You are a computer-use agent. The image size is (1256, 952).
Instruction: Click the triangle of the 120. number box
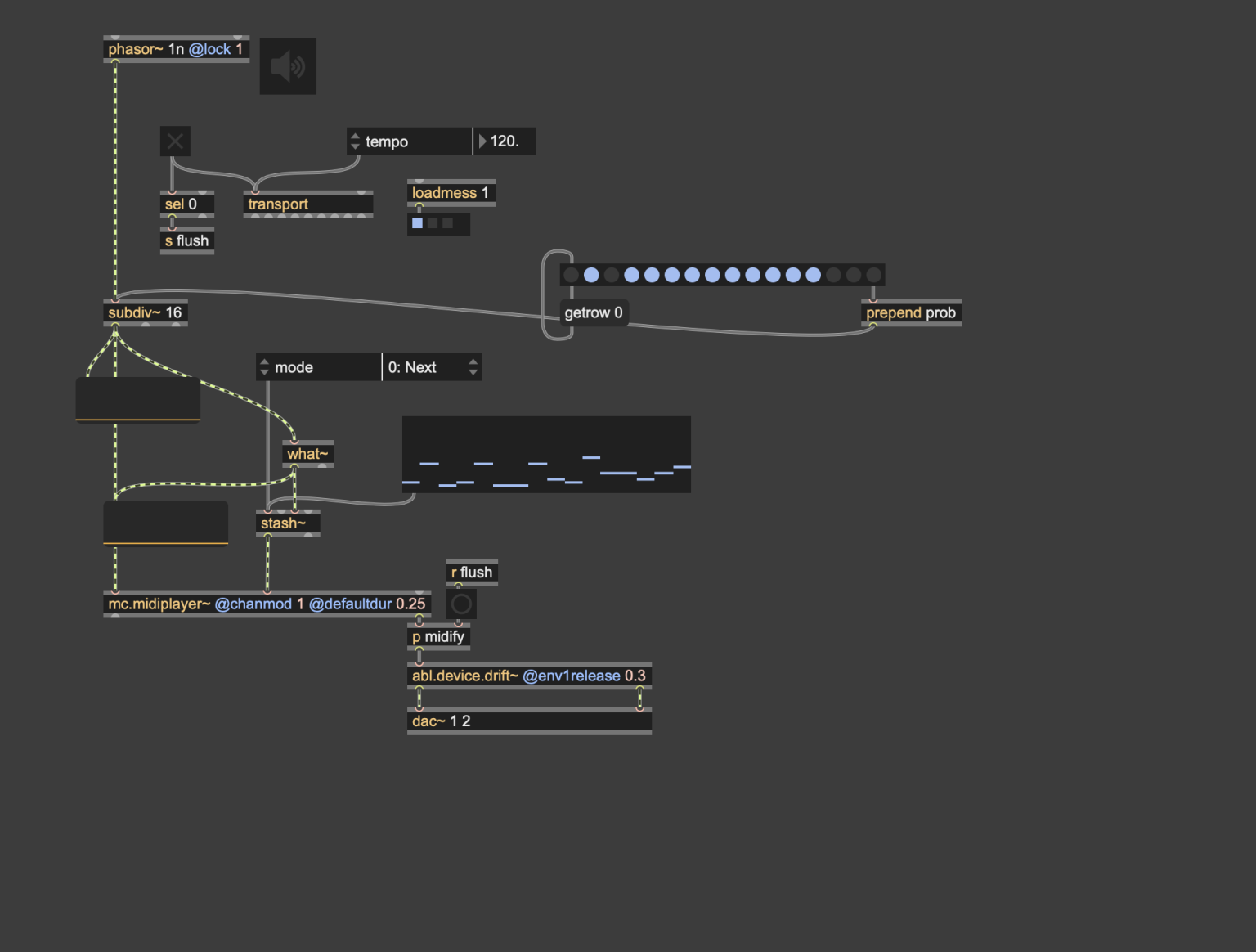pos(482,141)
